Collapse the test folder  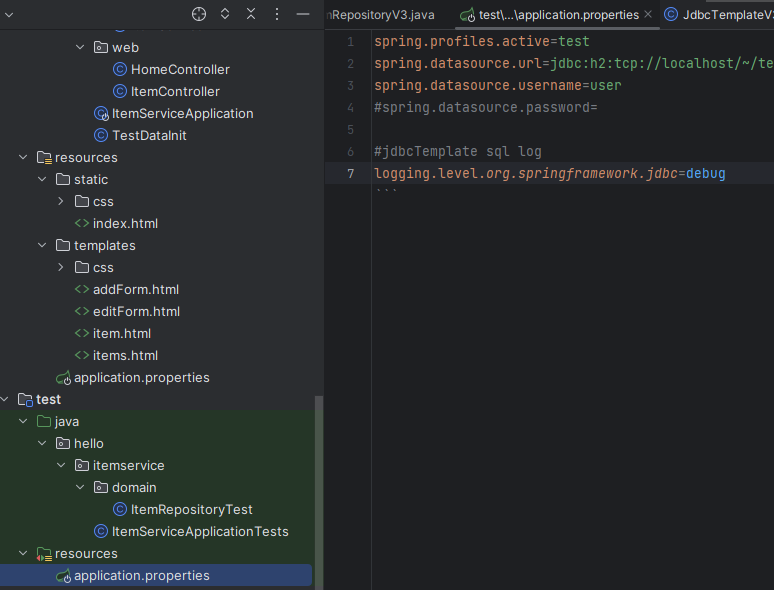(5, 399)
